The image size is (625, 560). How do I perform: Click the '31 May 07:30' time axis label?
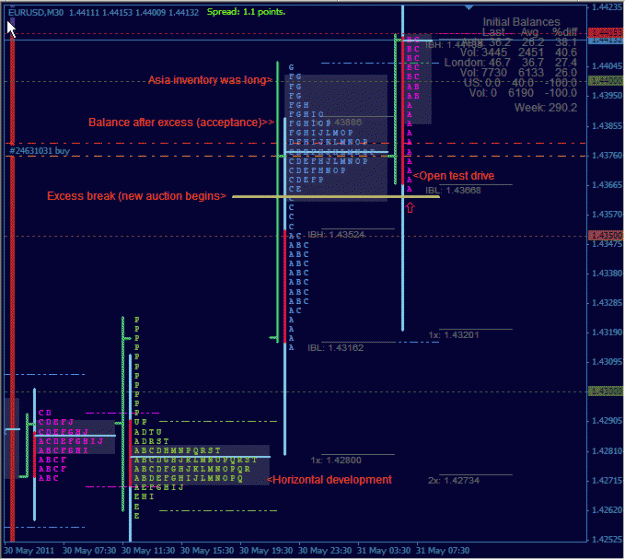[443, 551]
